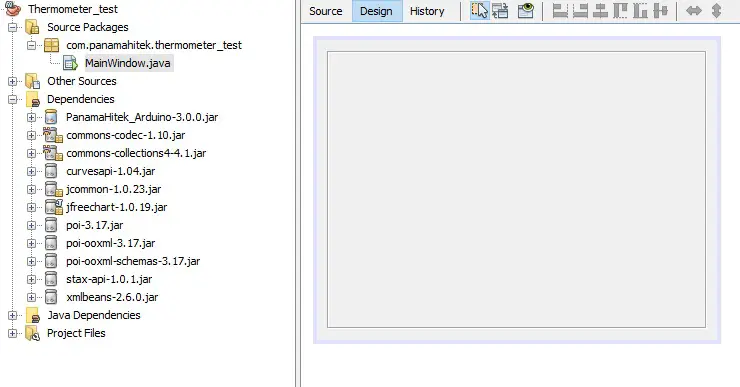Screen dimensions: 740x387
Task: Click the Thermometer_test project coffee-cup icon
Action: point(13,8)
